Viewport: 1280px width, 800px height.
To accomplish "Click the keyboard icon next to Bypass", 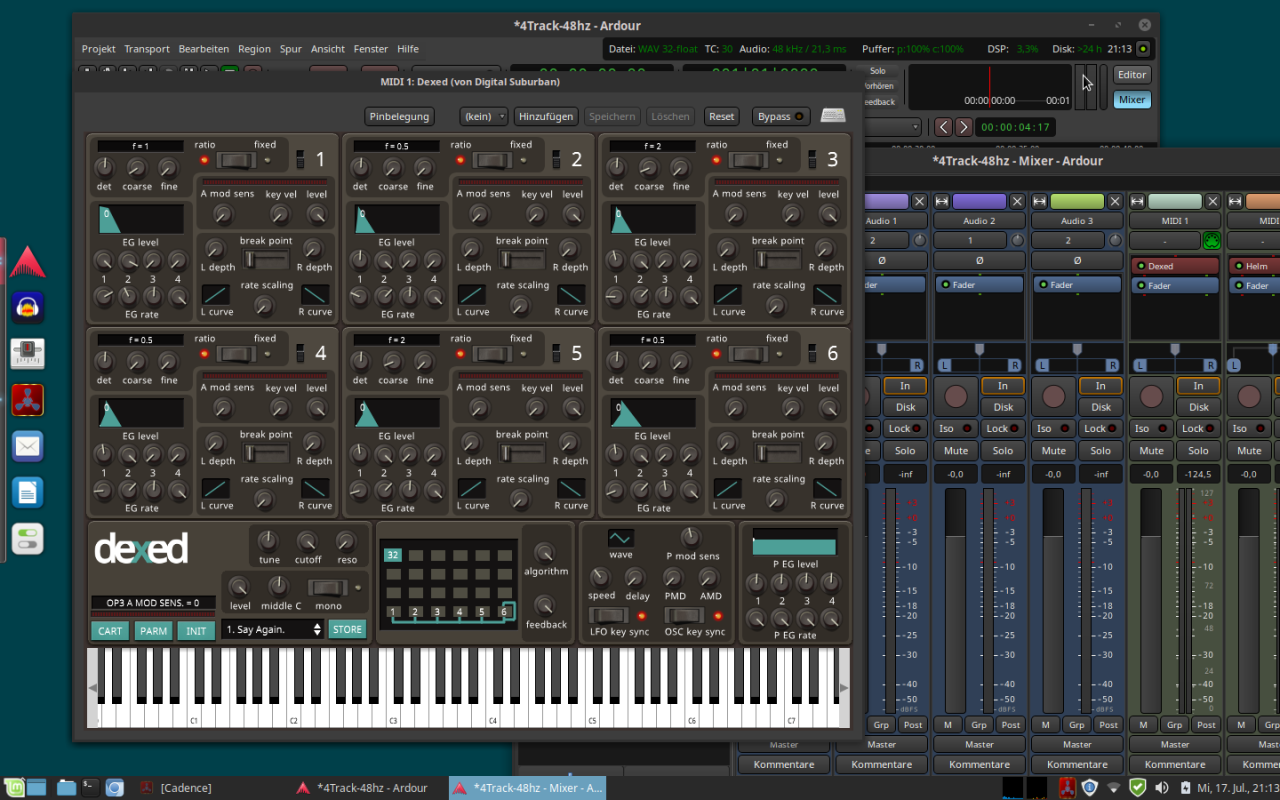I will point(833,116).
